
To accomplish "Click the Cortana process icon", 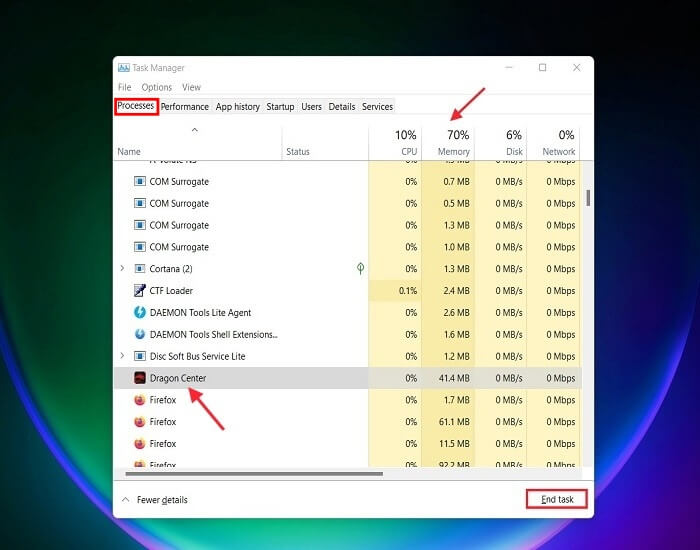I will 140,269.
